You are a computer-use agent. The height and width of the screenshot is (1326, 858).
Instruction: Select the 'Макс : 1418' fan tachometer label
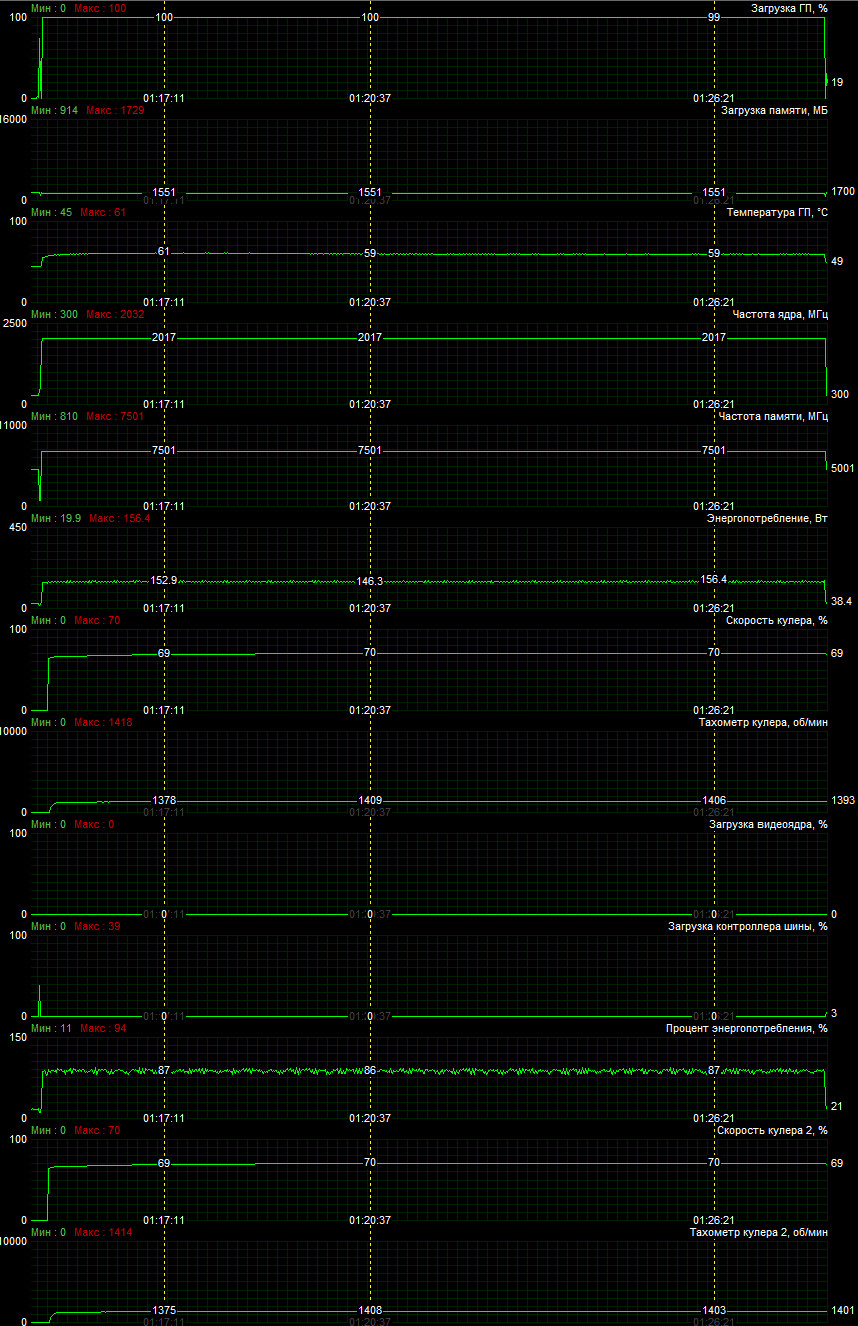click(x=103, y=722)
